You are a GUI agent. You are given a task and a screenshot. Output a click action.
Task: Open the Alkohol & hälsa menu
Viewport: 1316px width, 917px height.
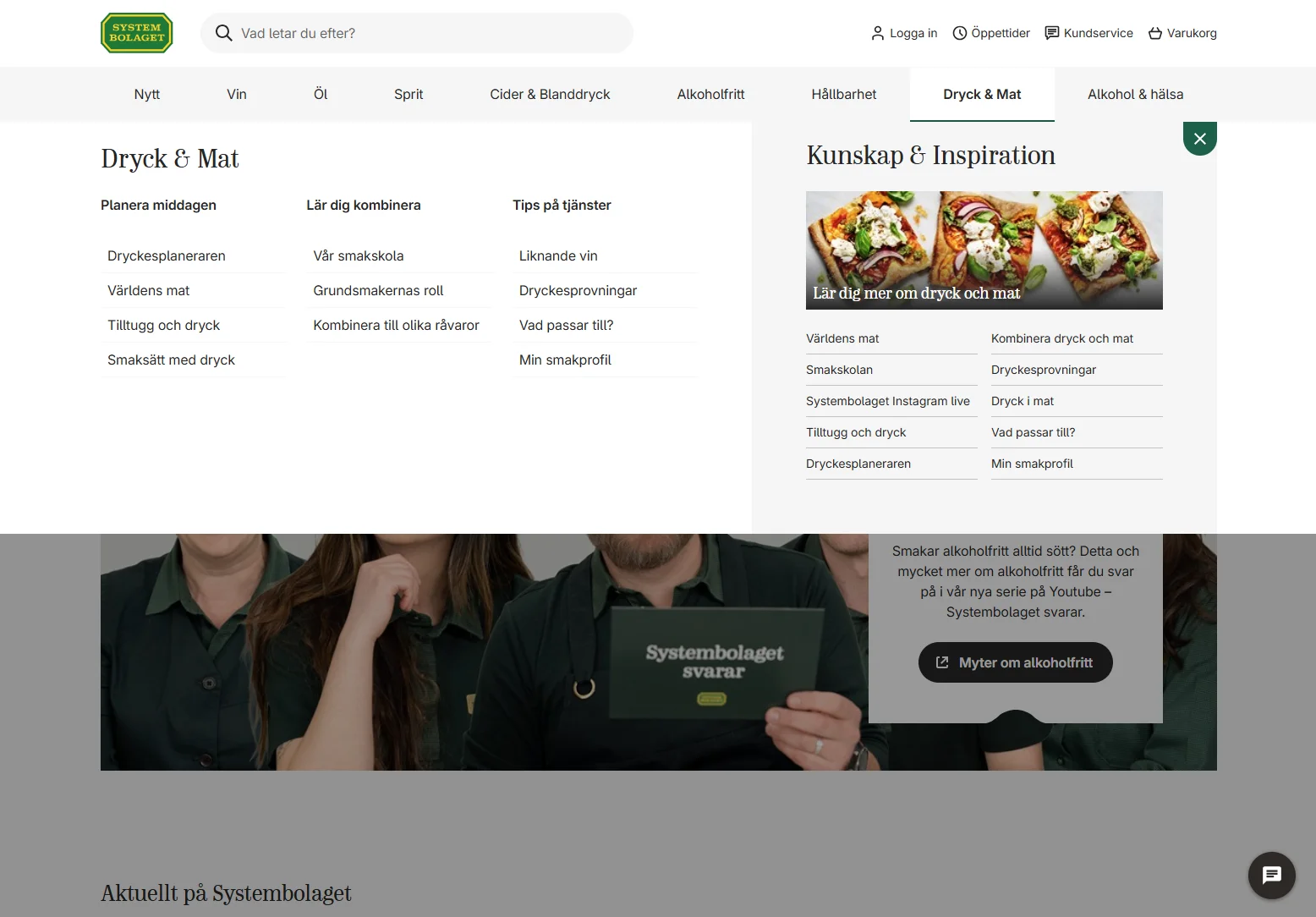1136,94
